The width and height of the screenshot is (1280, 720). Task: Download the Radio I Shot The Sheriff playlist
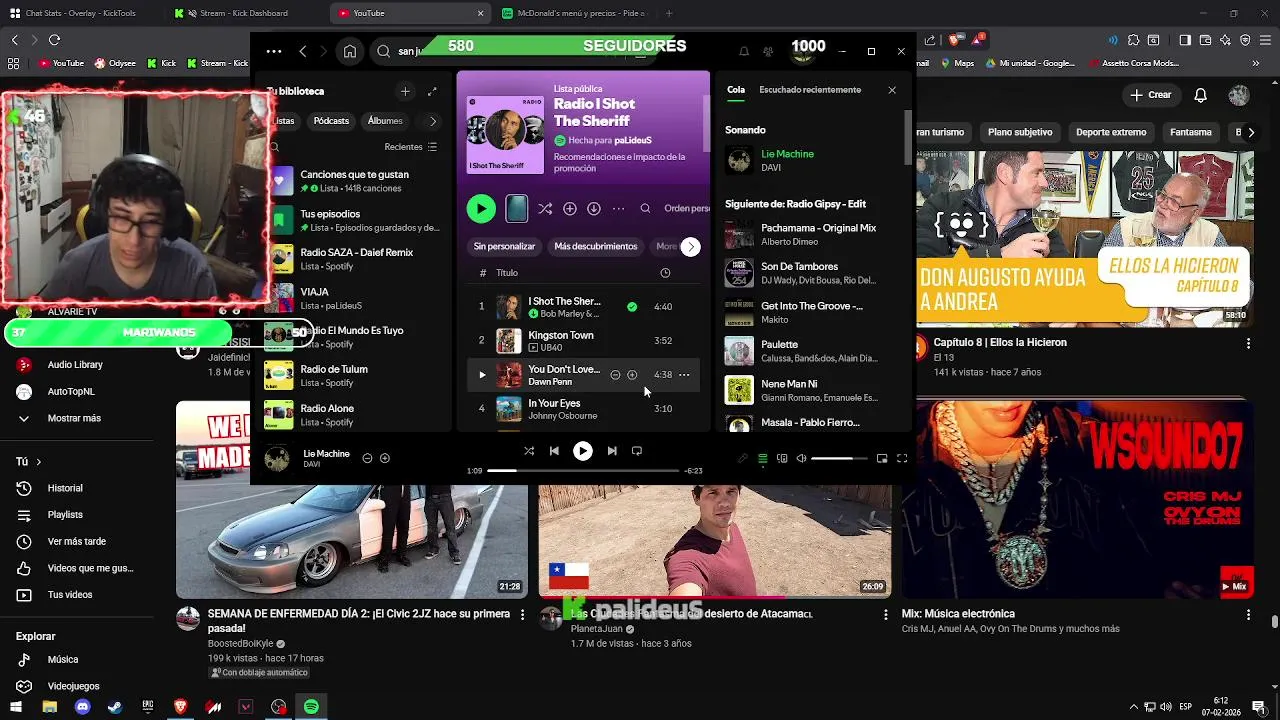tap(594, 209)
